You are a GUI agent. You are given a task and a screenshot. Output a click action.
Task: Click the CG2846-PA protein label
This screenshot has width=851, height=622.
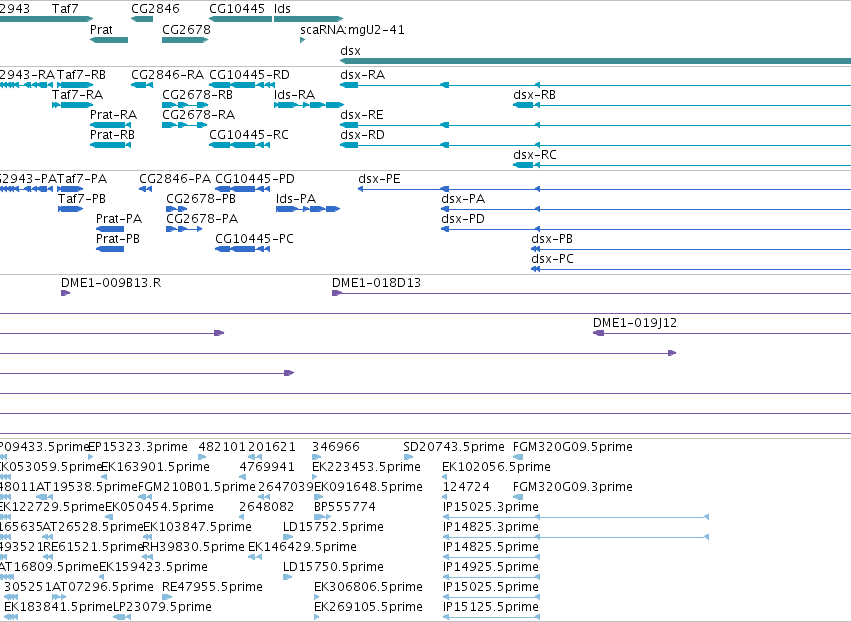click(175, 179)
